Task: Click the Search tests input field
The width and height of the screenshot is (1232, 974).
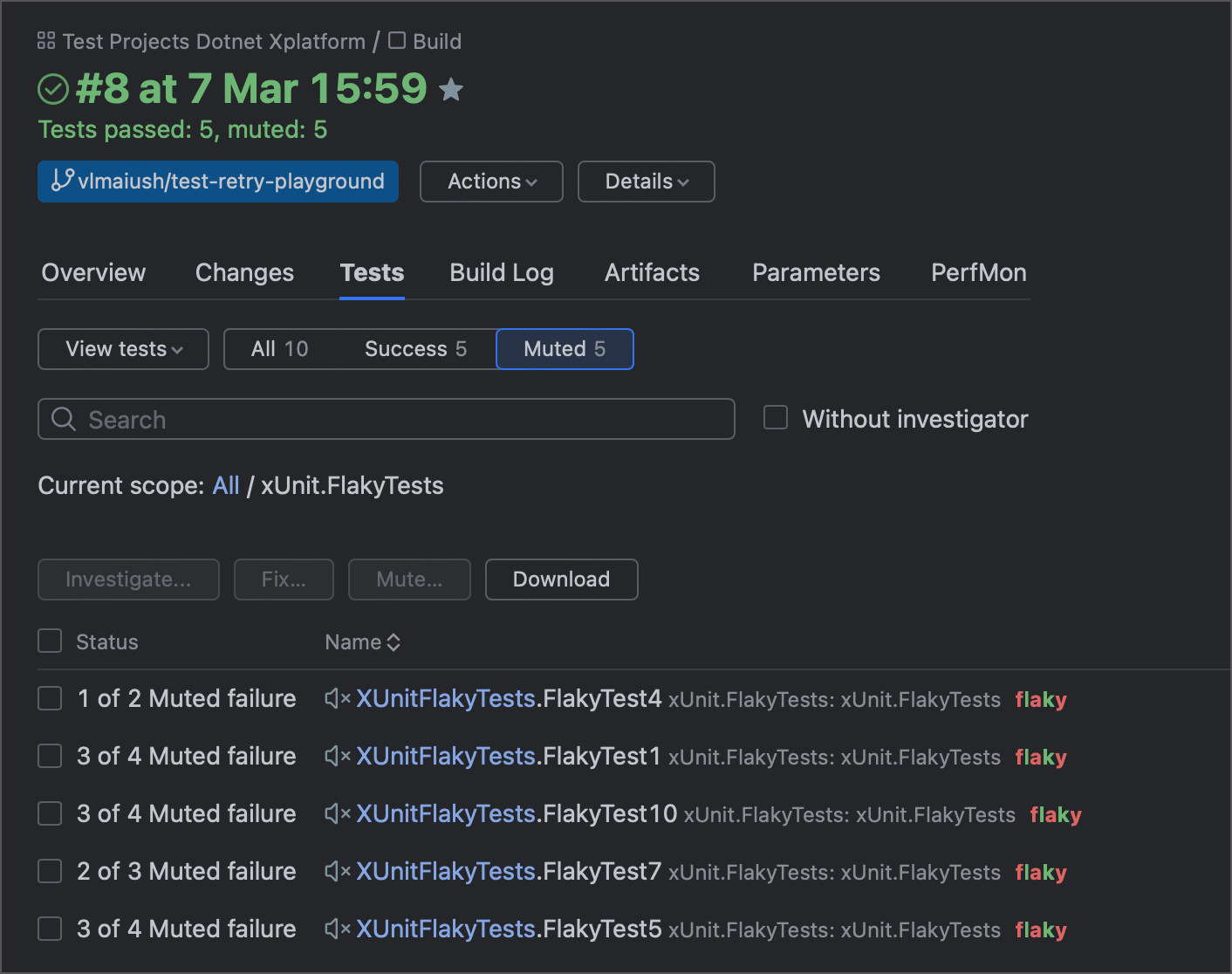Action: pos(401,420)
